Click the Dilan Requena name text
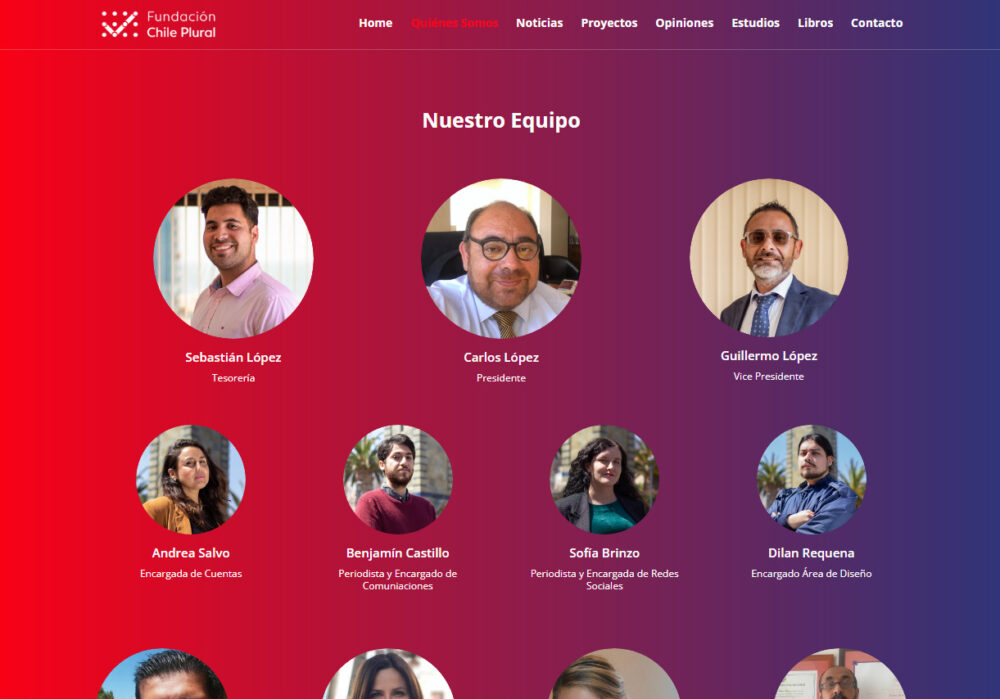1000x699 pixels. coord(811,553)
